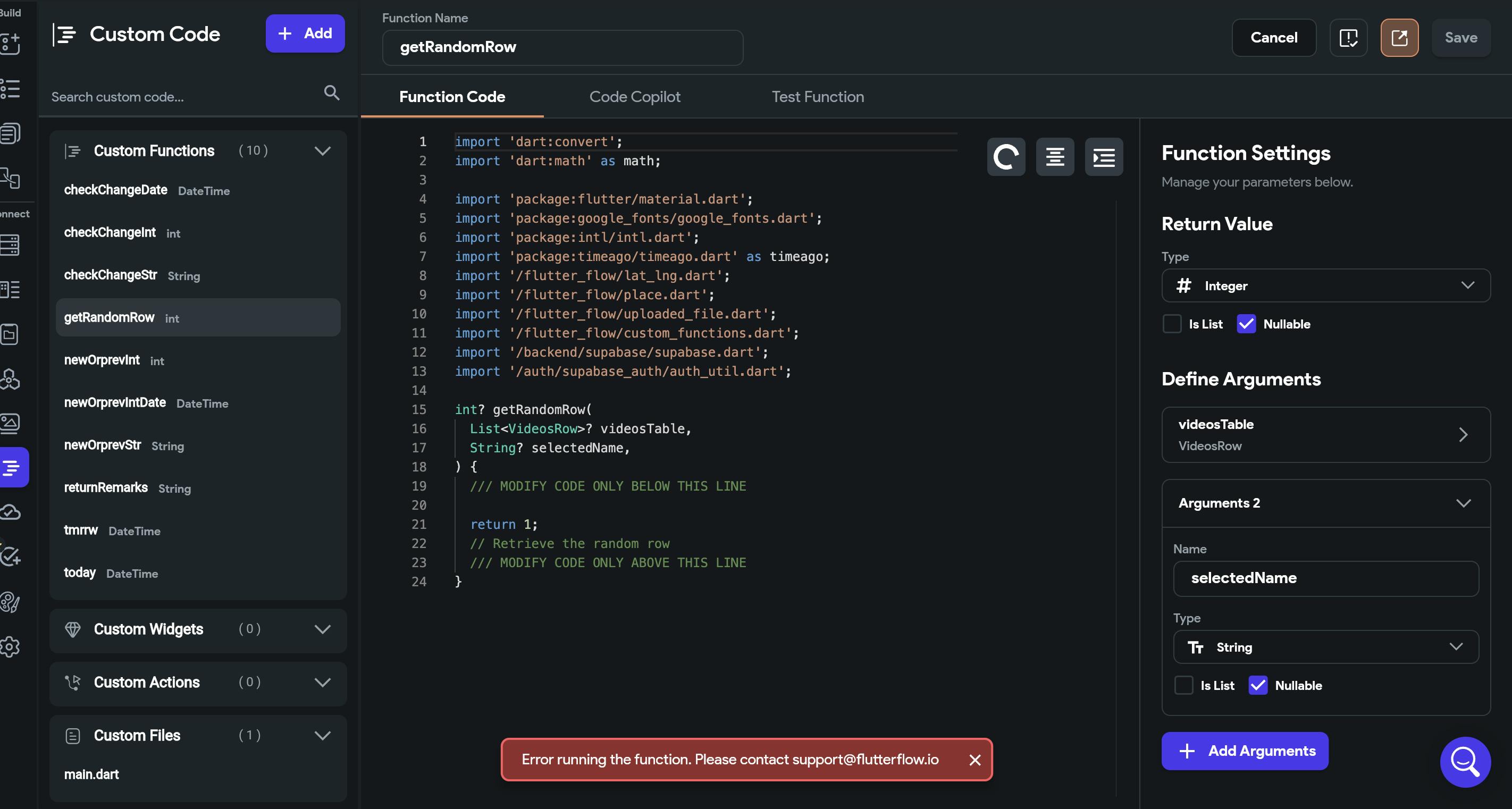Switch to the Test Function tab
1512x809 pixels.
tap(817, 97)
